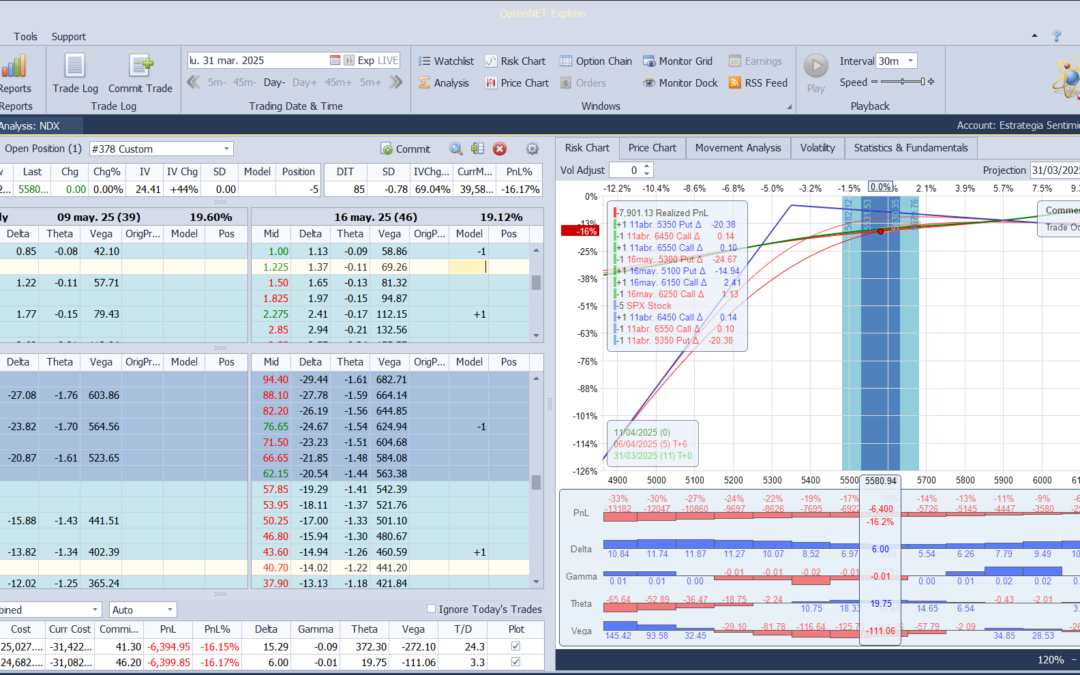The image size is (1080, 675).
Task: Click the 45m- time step button
Action: [x=244, y=82]
